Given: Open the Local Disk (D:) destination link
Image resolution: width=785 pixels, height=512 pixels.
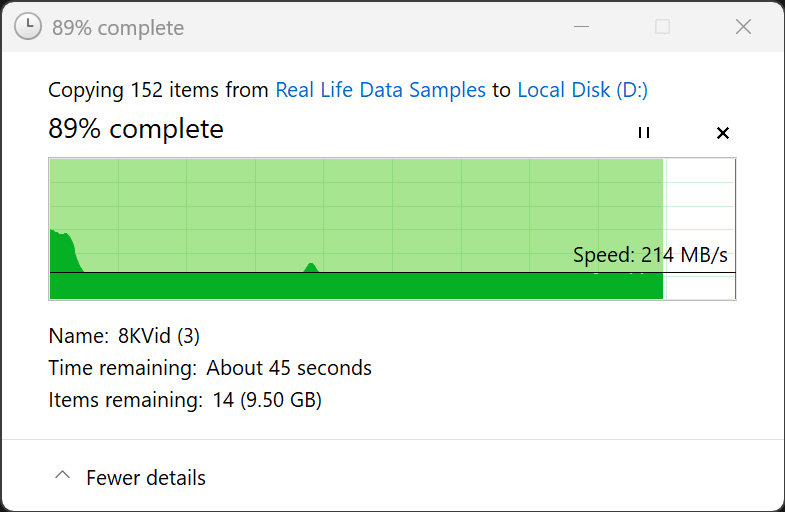Looking at the screenshot, I should click(x=582, y=90).
